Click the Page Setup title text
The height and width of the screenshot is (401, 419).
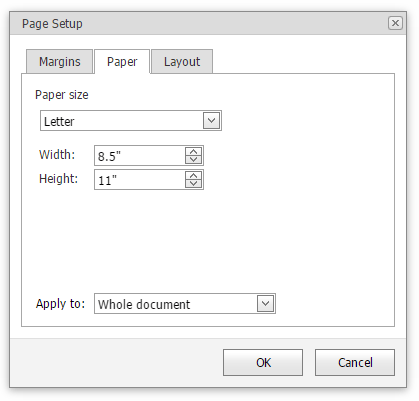coord(52,24)
